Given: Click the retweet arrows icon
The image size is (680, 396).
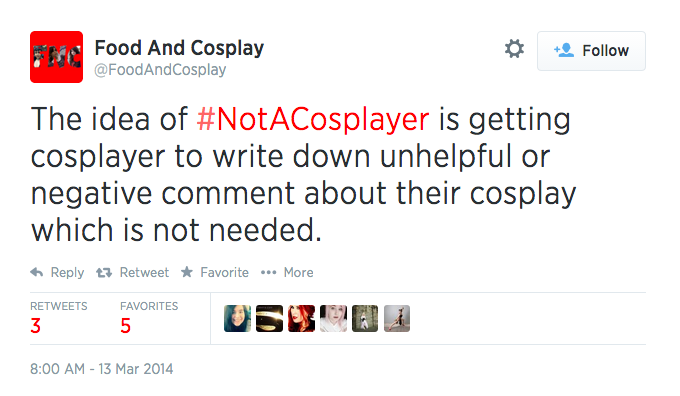Looking at the screenshot, I should pos(104,272).
